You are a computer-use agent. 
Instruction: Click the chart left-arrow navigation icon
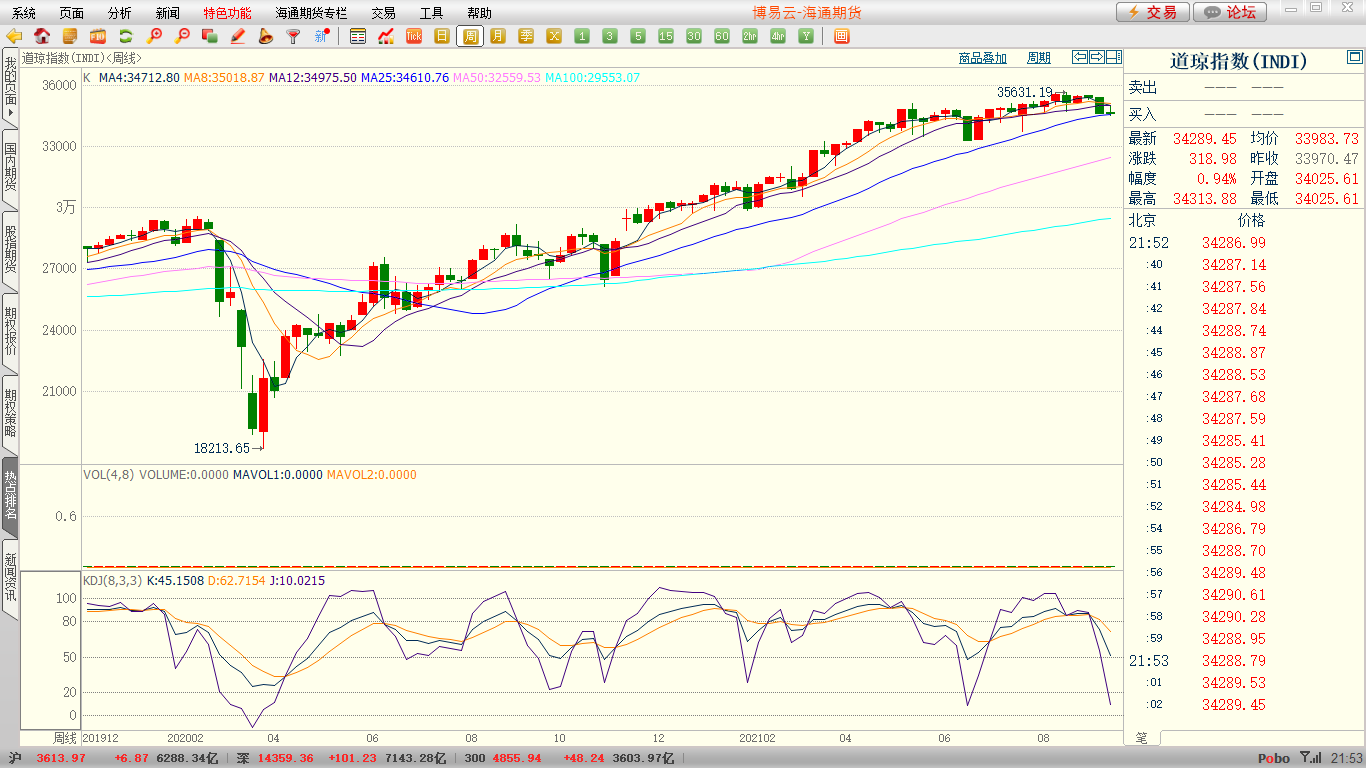(x=1080, y=57)
